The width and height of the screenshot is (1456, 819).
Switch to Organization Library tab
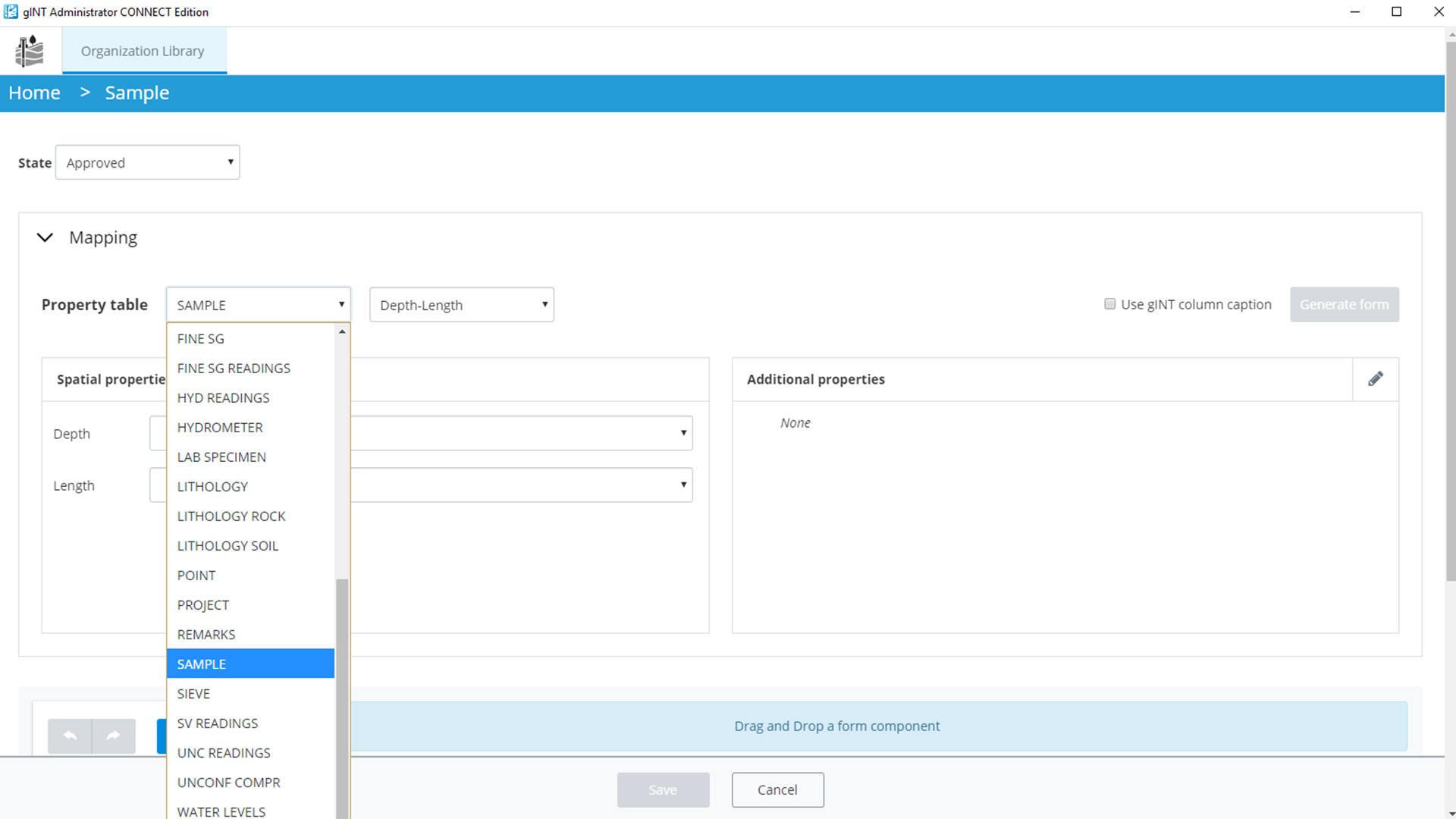[143, 51]
